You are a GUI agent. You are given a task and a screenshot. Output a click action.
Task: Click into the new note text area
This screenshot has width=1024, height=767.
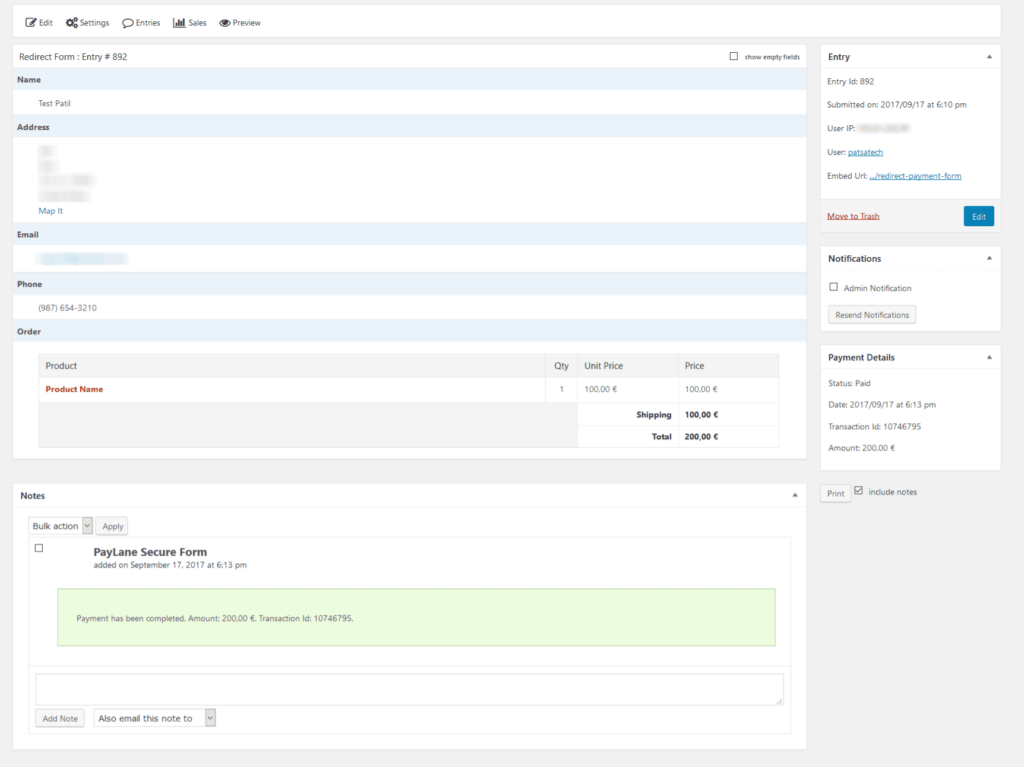pos(409,689)
